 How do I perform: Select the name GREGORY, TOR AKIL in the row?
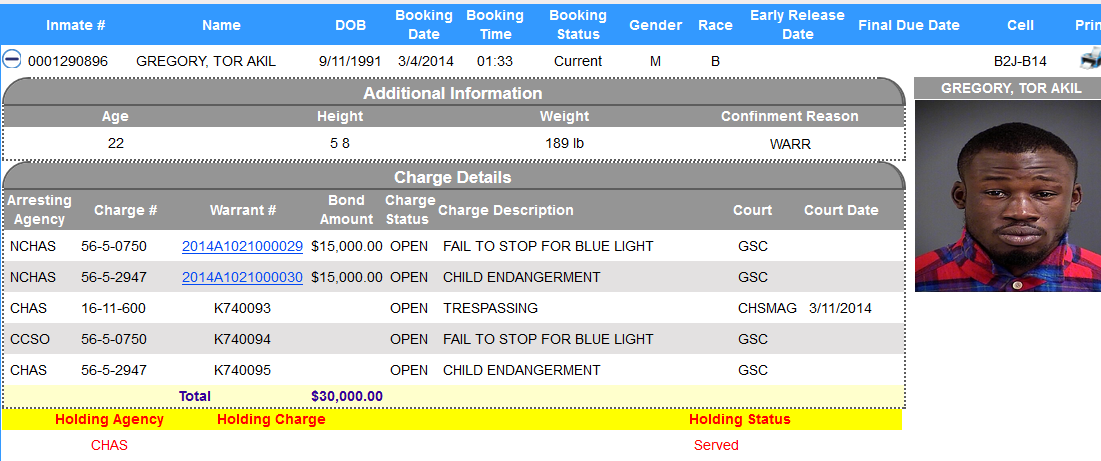coord(206,61)
